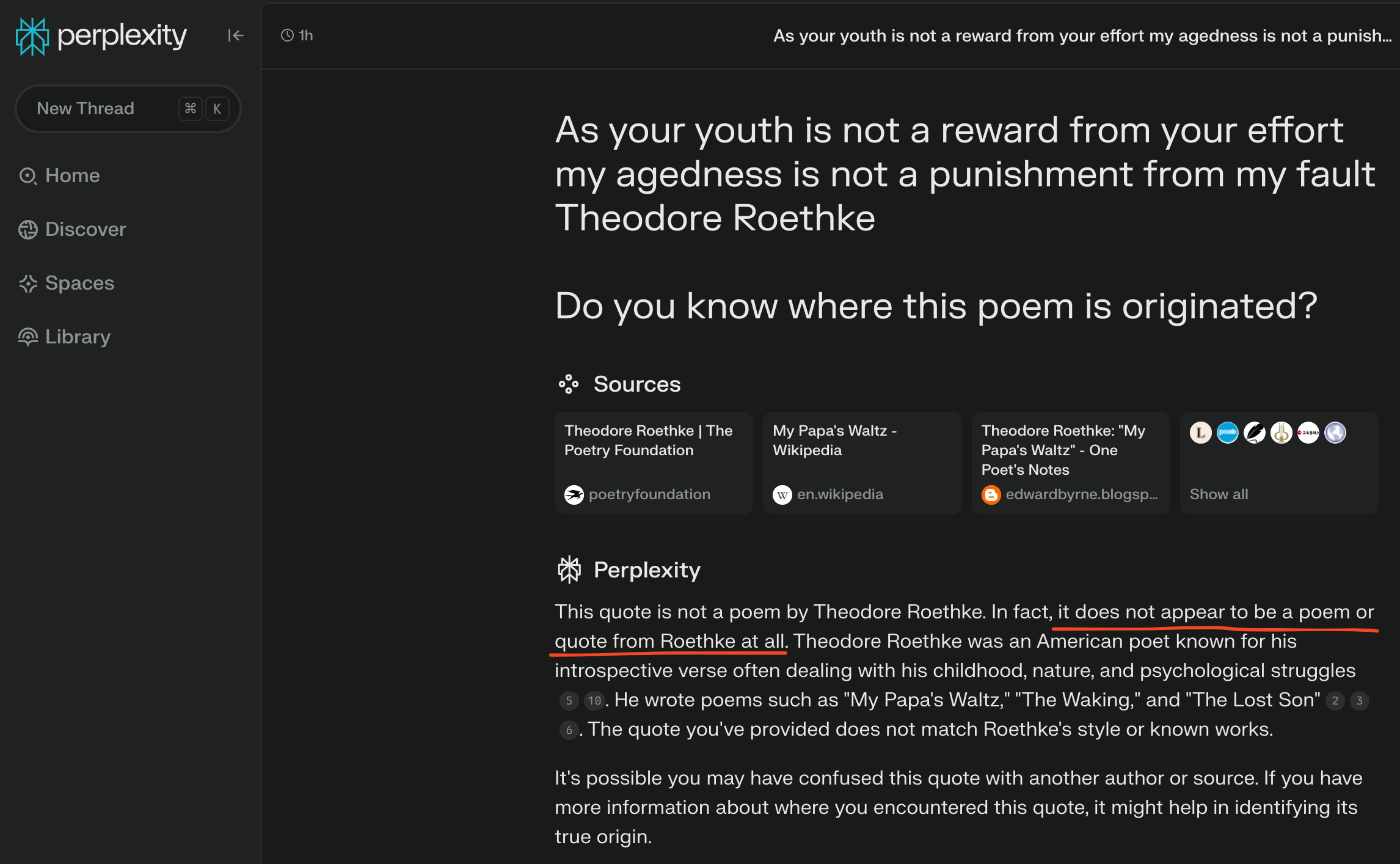Viewport: 1400px width, 864px height.
Task: Open citation 6
Action: [x=569, y=730]
